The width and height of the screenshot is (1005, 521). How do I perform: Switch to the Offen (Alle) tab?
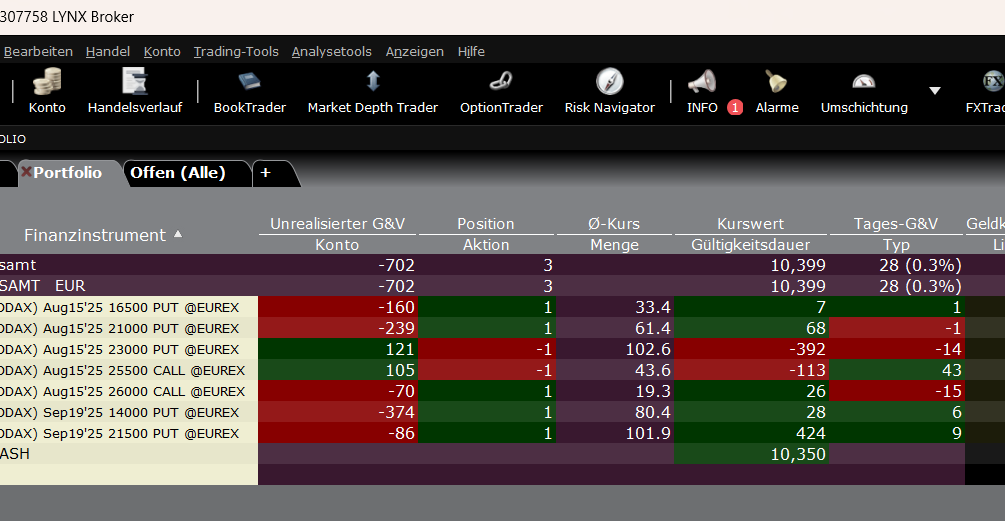click(178, 172)
